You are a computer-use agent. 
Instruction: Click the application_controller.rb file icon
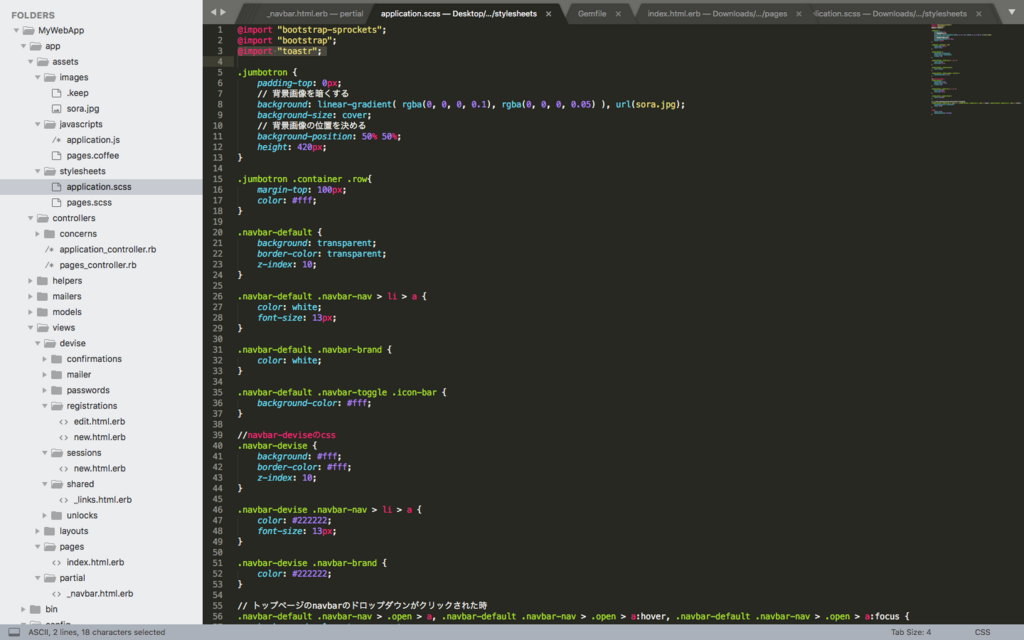coord(50,249)
